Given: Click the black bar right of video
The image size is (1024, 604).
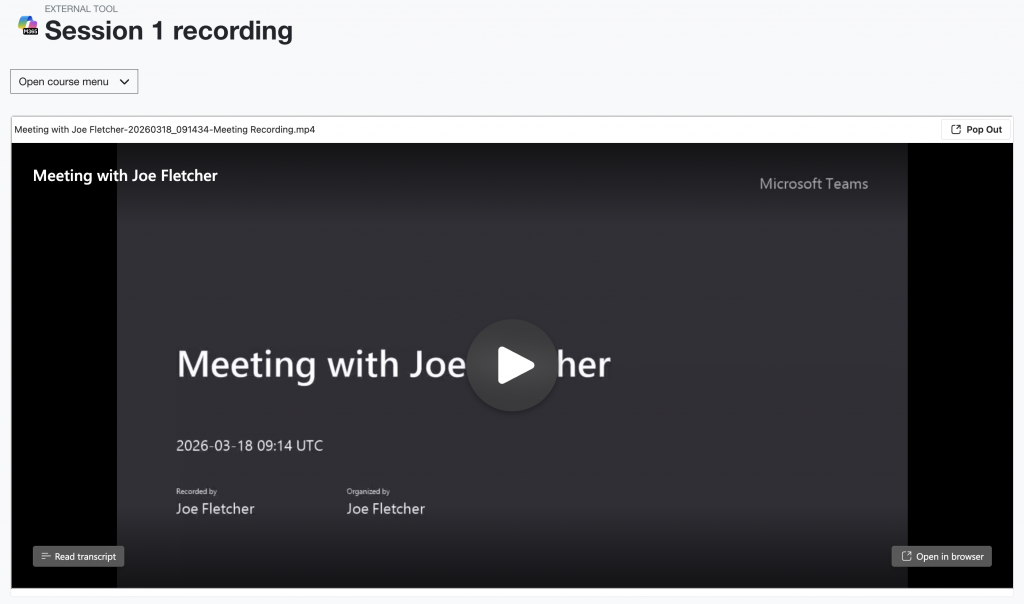Looking at the screenshot, I should click(x=964, y=350).
